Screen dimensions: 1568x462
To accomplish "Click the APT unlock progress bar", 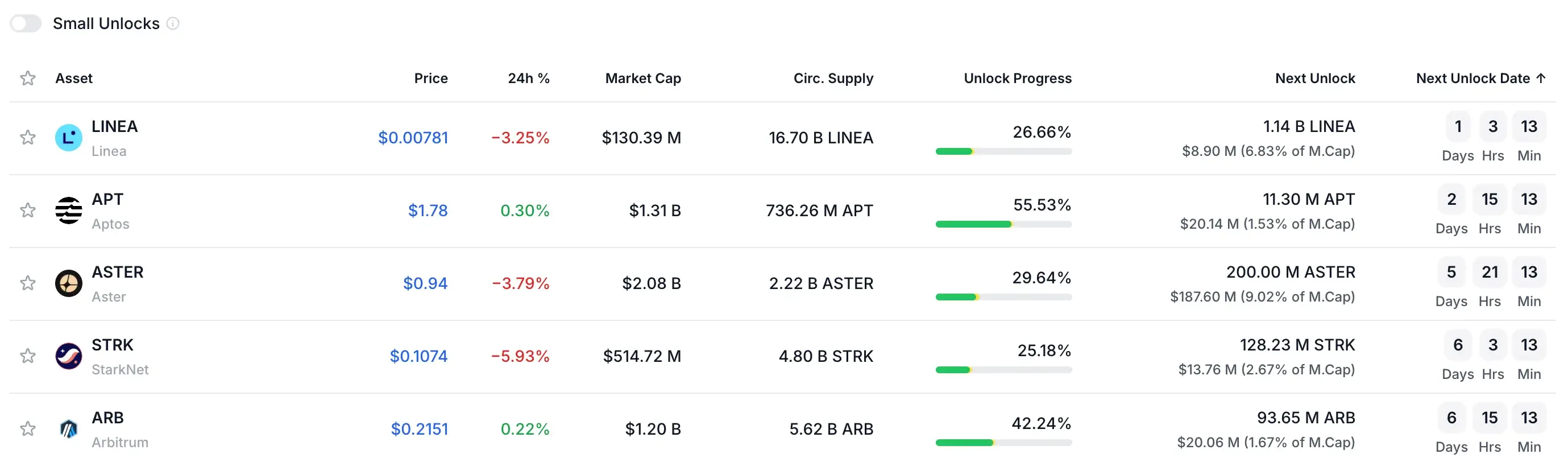I will pos(1004,224).
